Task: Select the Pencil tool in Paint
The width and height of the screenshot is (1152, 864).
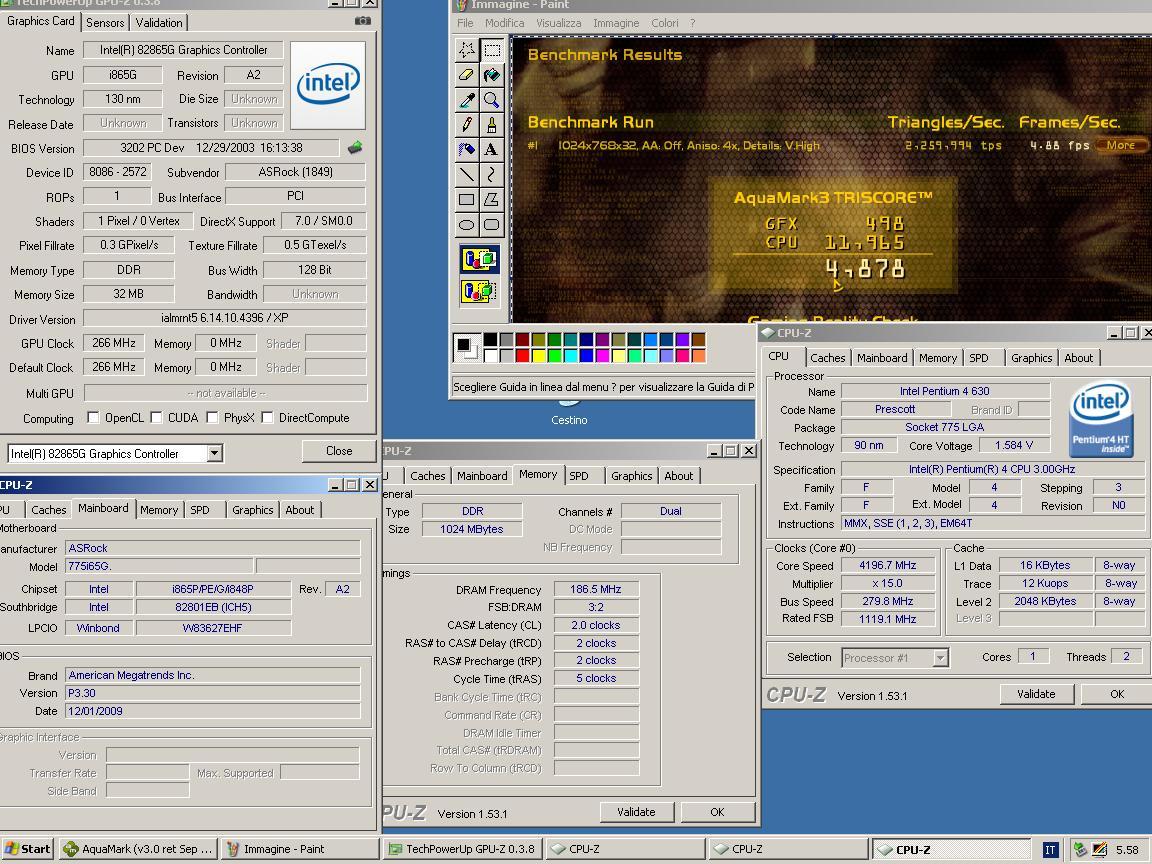Action: pos(467,125)
